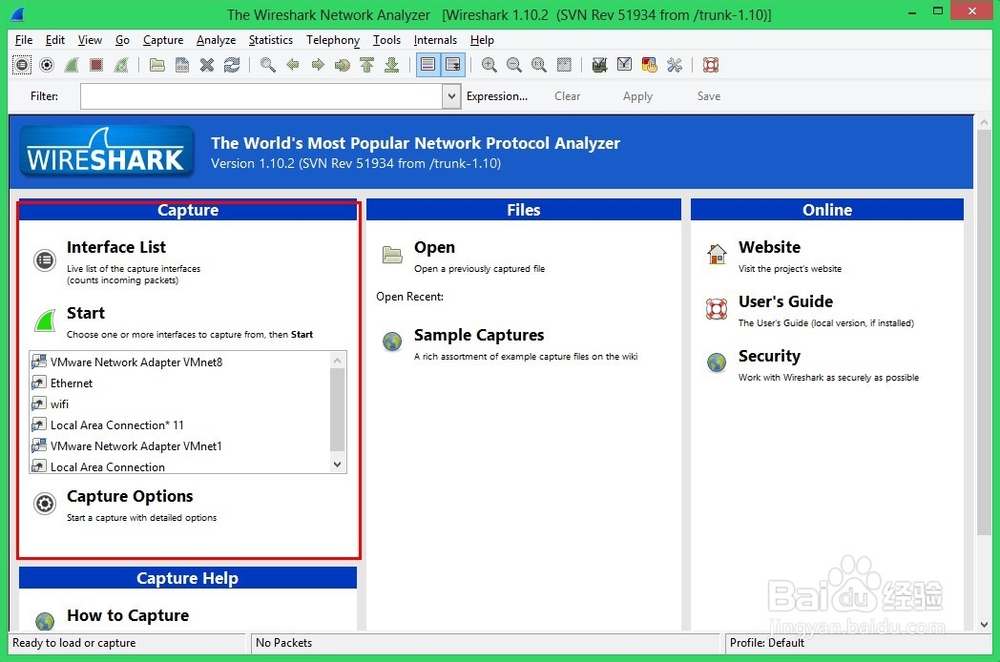1000x662 pixels.
Task: Open the Telephony menu
Action: [332, 40]
